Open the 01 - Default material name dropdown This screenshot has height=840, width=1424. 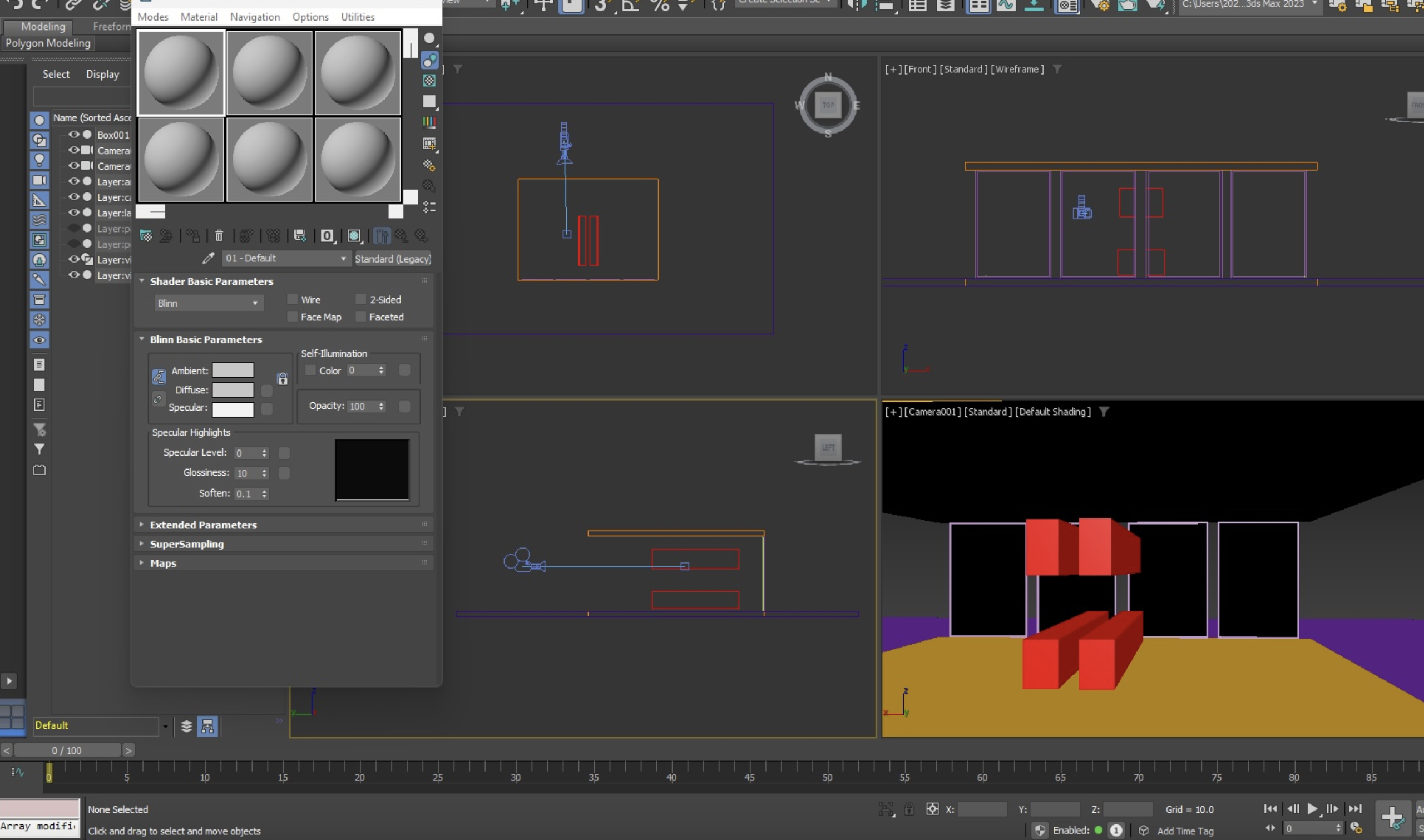tap(343, 258)
